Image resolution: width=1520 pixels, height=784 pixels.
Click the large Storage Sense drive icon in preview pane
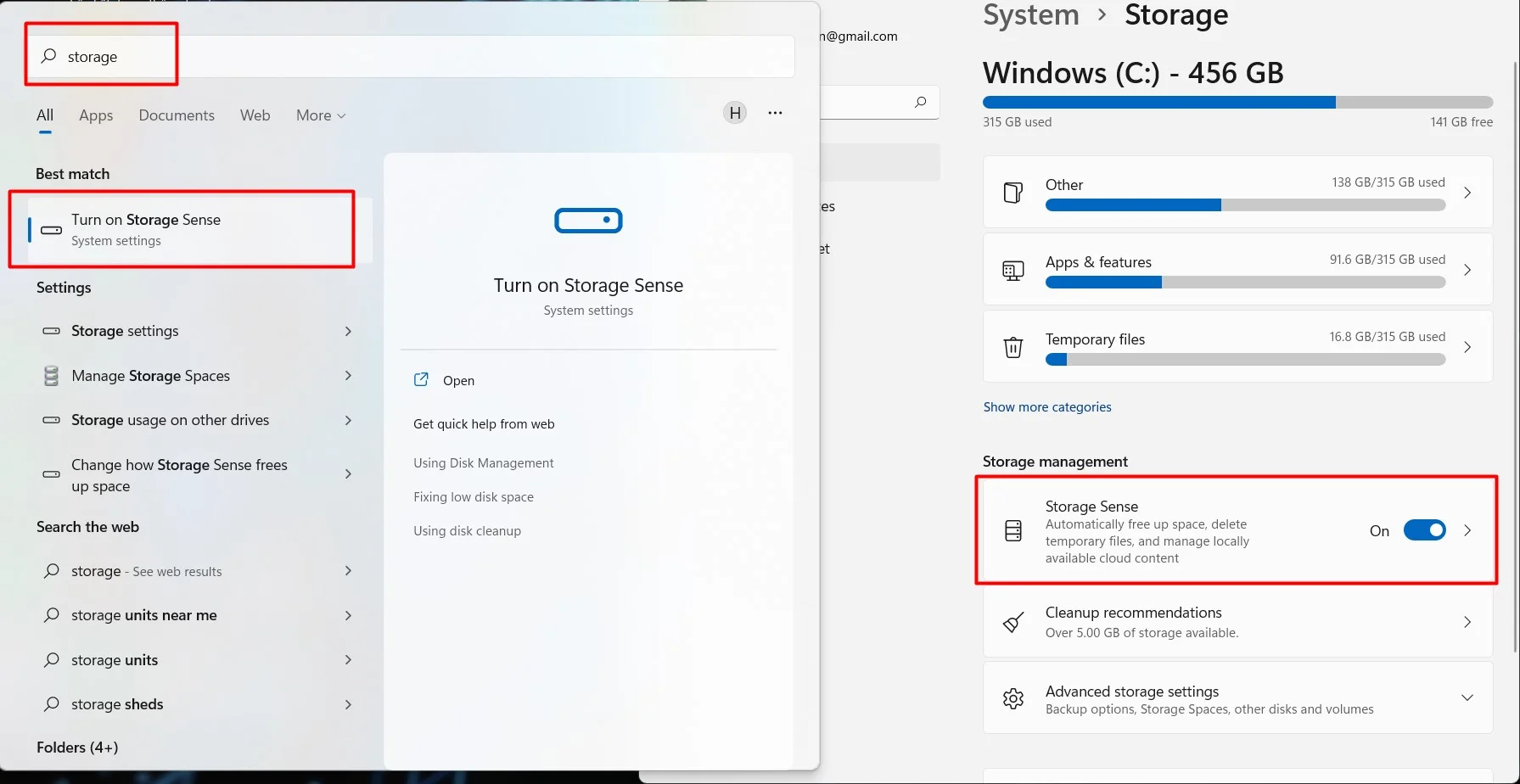click(588, 221)
